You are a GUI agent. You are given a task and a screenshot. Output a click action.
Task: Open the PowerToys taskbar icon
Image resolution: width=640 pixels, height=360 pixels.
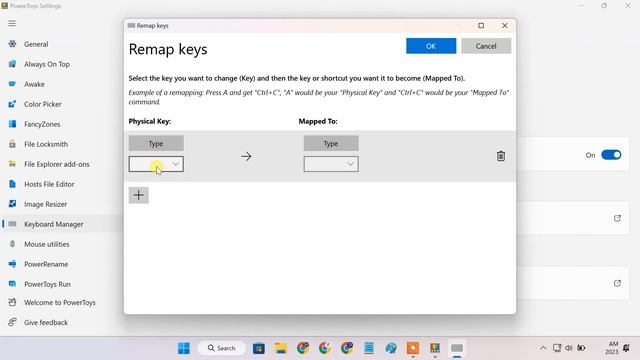point(435,348)
